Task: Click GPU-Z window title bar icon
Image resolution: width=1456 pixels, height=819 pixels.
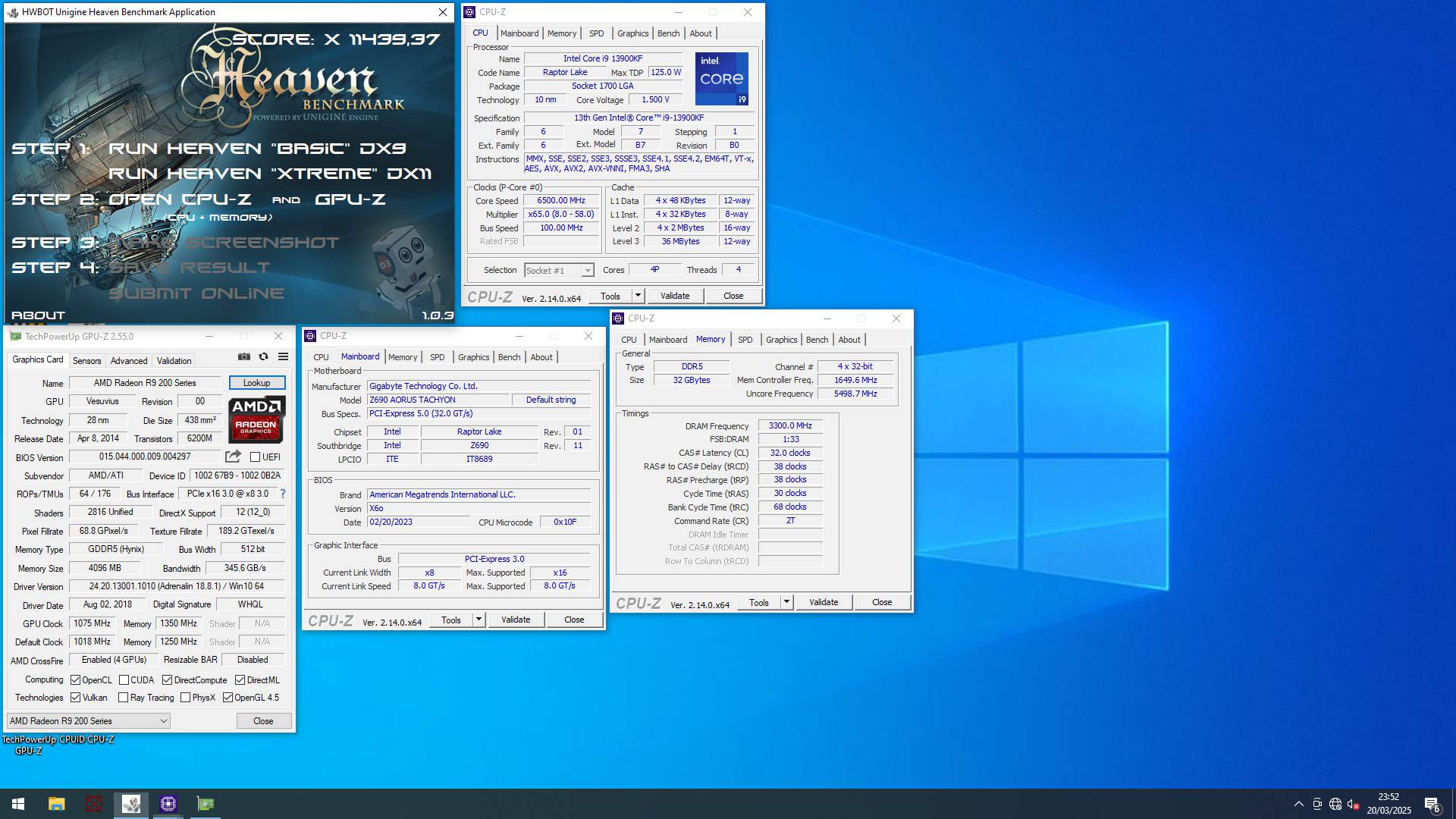Action: pos(15,336)
